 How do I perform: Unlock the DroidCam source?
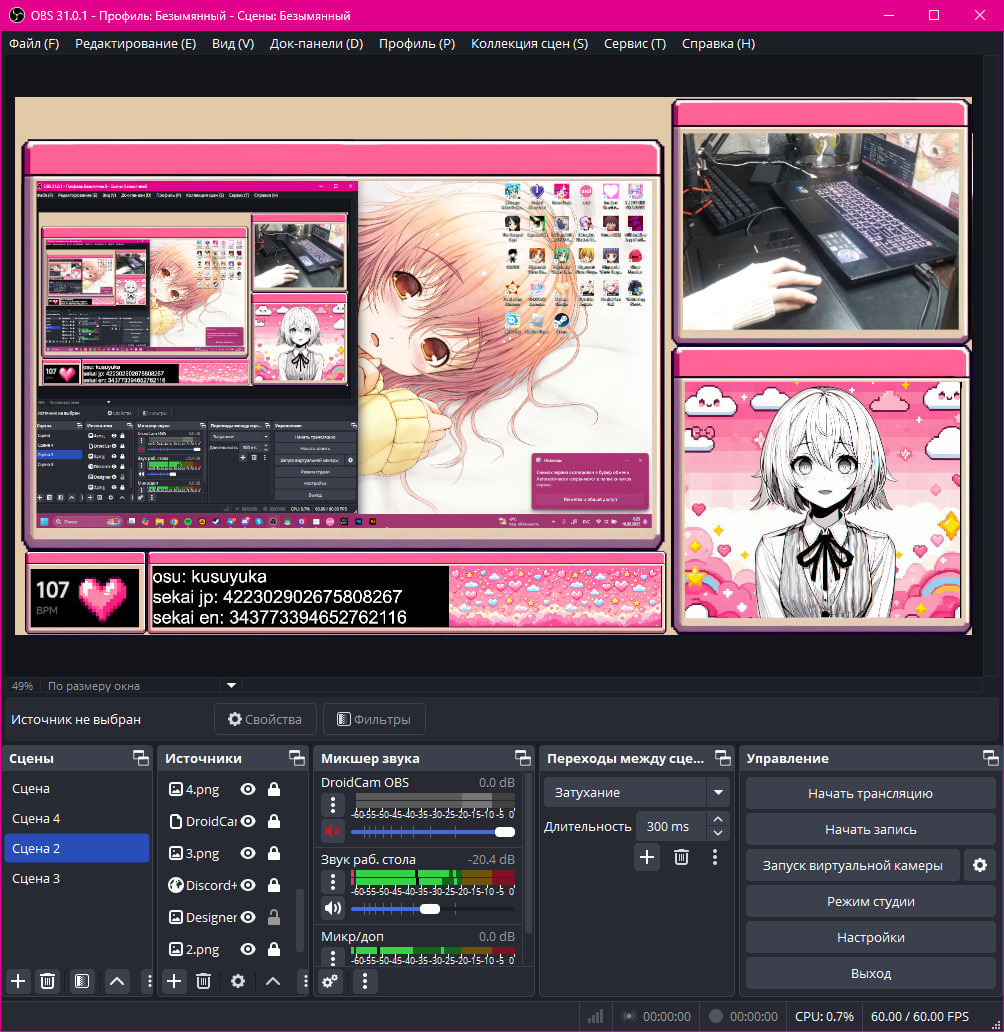pyautogui.click(x=274, y=821)
